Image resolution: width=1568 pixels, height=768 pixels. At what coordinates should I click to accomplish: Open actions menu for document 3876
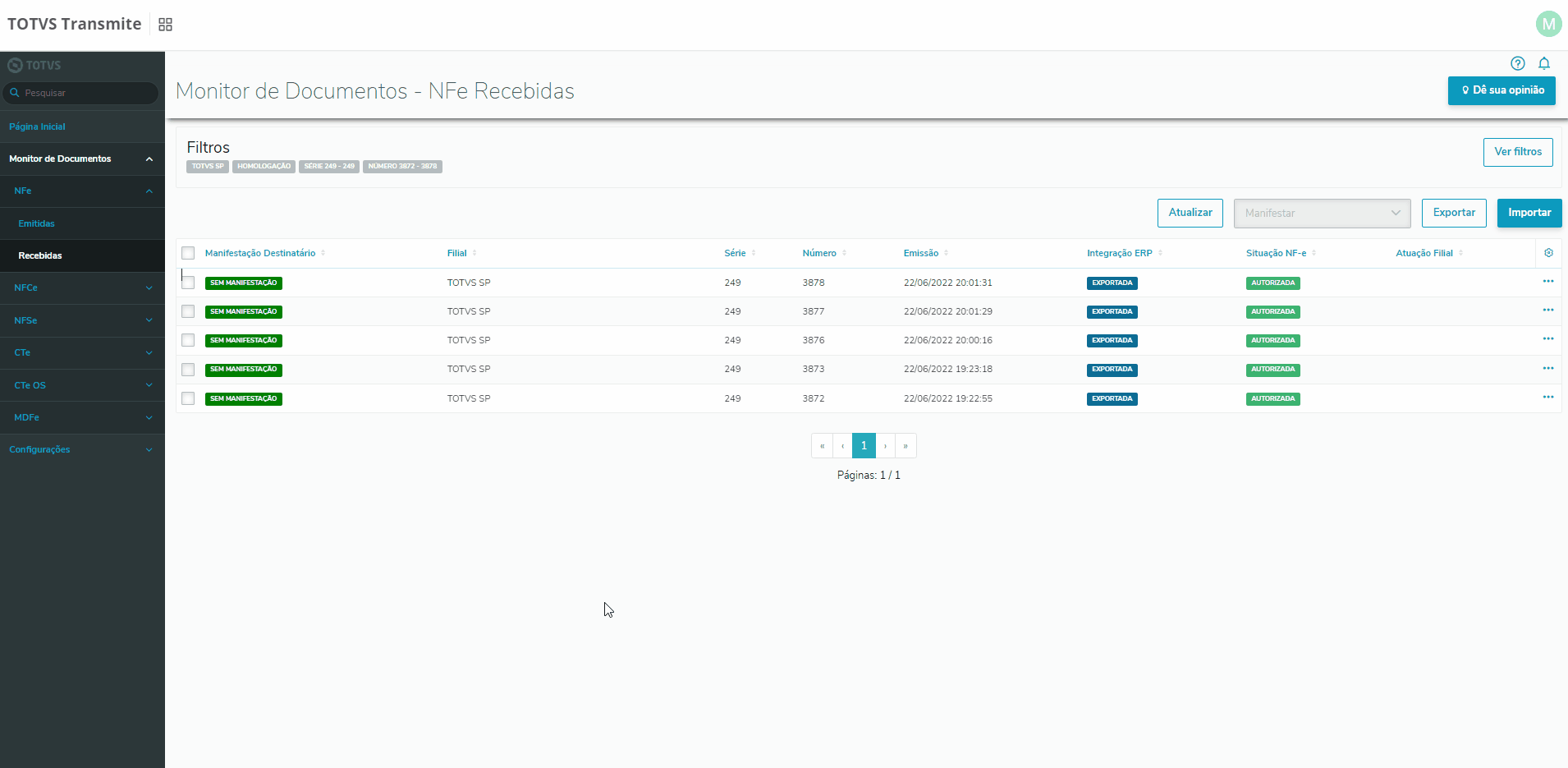(x=1548, y=339)
